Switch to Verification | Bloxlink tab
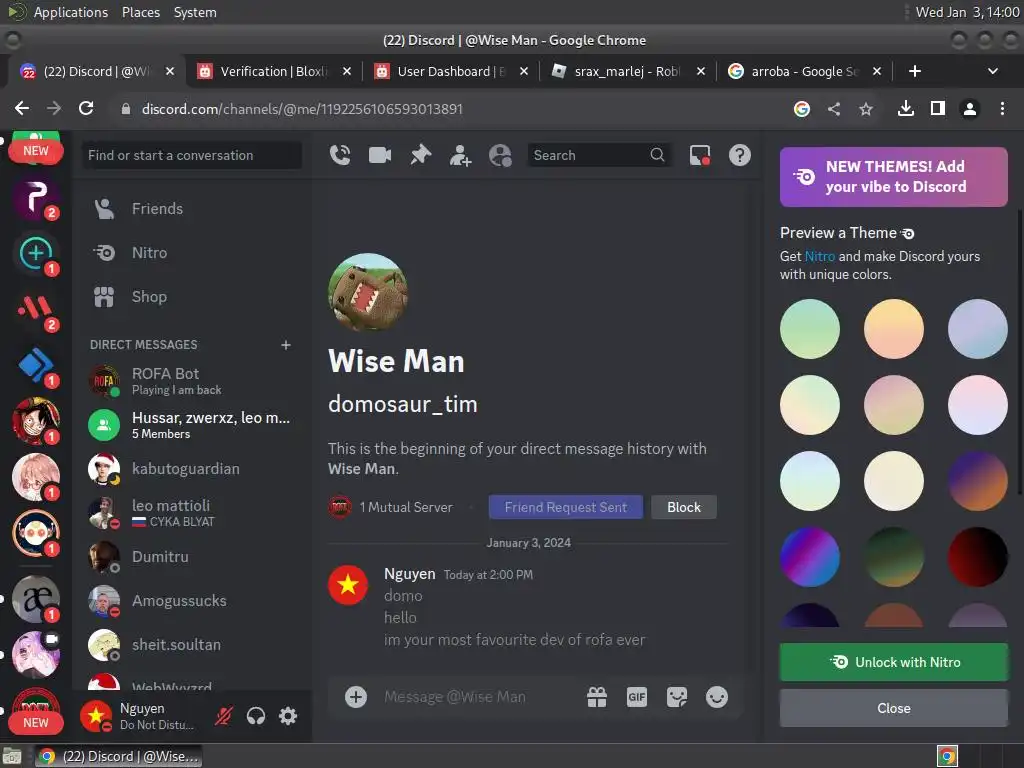The image size is (1024, 768). coord(273,71)
